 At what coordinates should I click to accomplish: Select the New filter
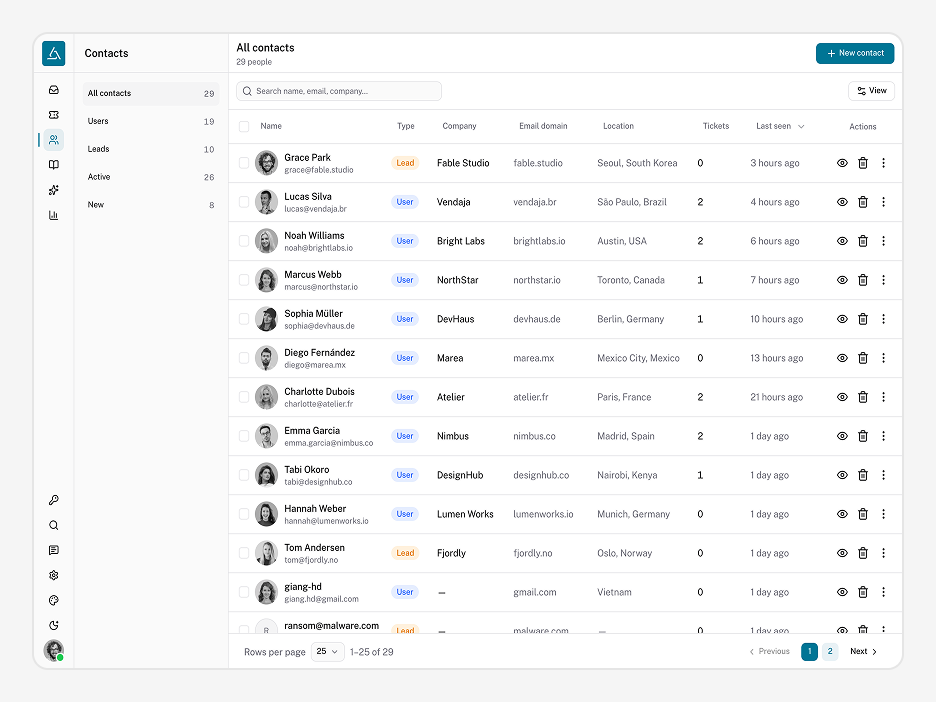point(151,205)
